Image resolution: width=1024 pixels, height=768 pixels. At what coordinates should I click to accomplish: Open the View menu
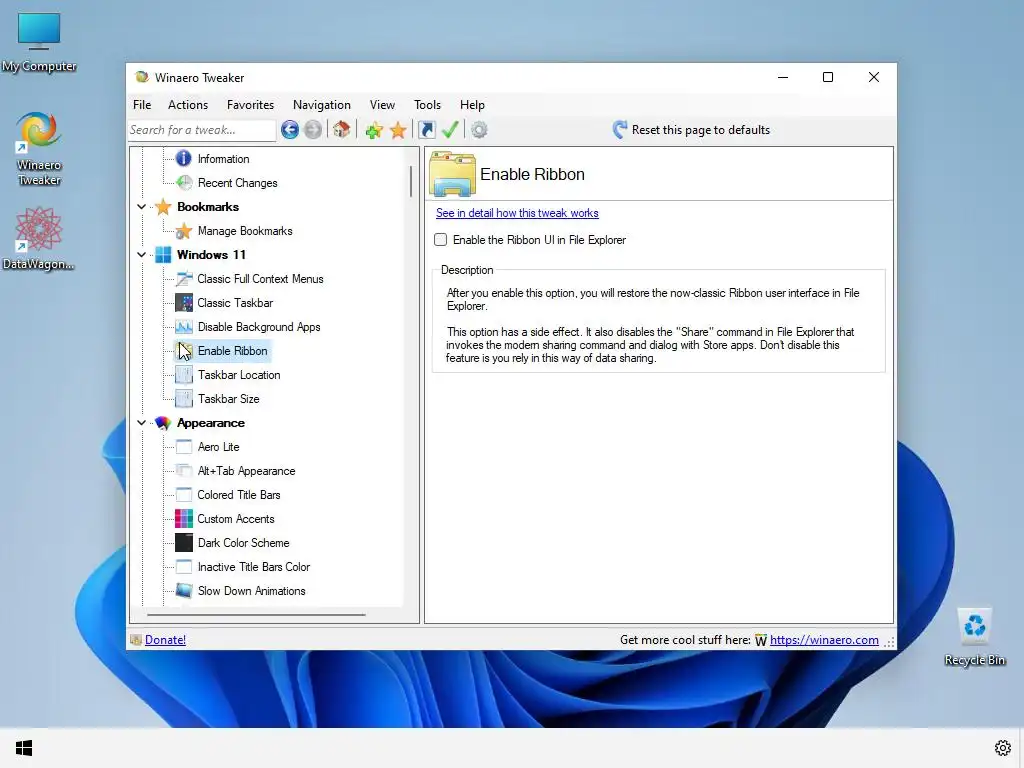382,104
